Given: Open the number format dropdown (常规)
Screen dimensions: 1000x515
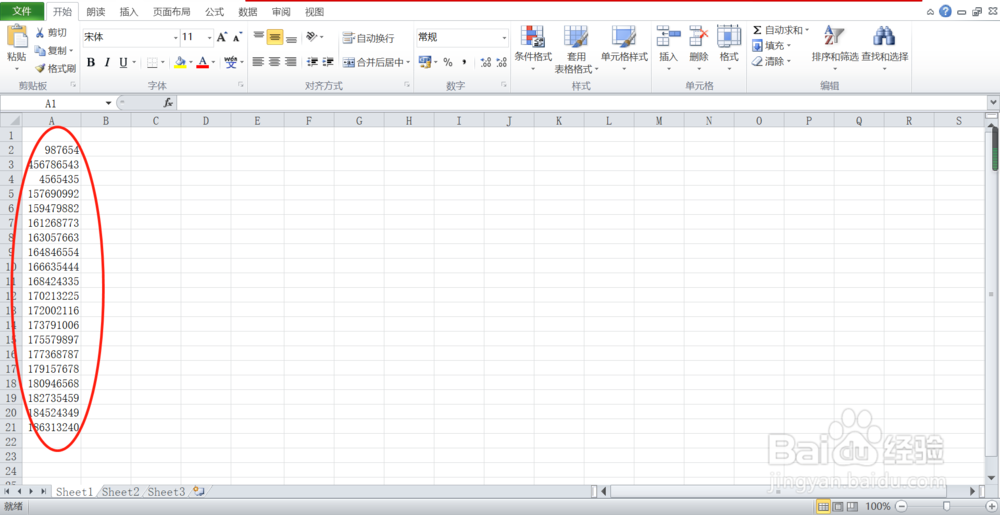Looking at the screenshot, I should pyautogui.click(x=504, y=38).
